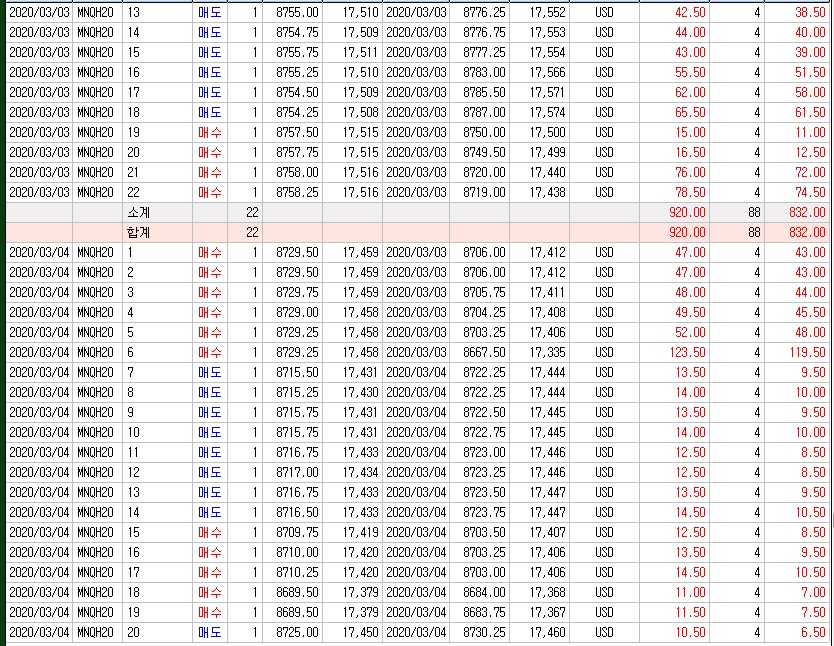This screenshot has height=646, width=834.
Task: Click entry price 8715.25 in 03/04 row 8
Action: 297,392
